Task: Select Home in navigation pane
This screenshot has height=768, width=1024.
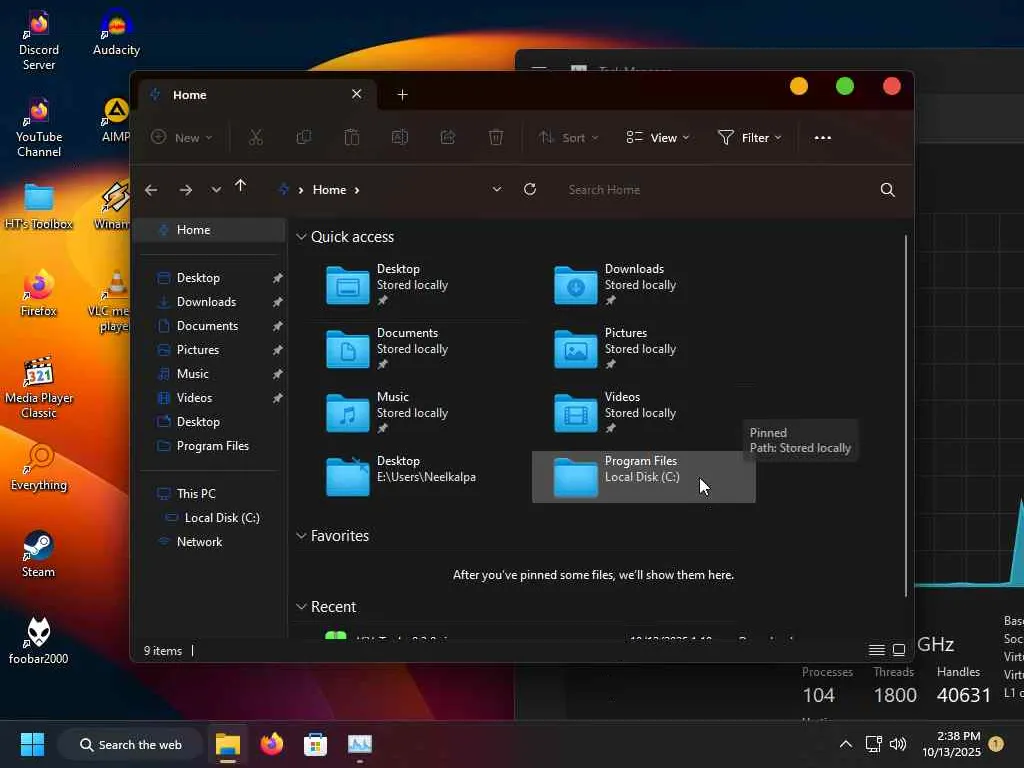Action: [x=210, y=230]
